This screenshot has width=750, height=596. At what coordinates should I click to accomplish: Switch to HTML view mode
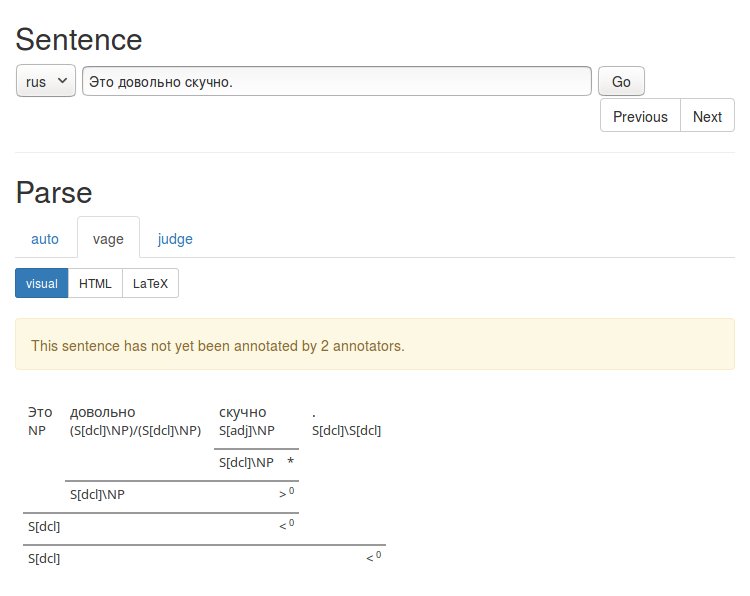click(x=95, y=283)
